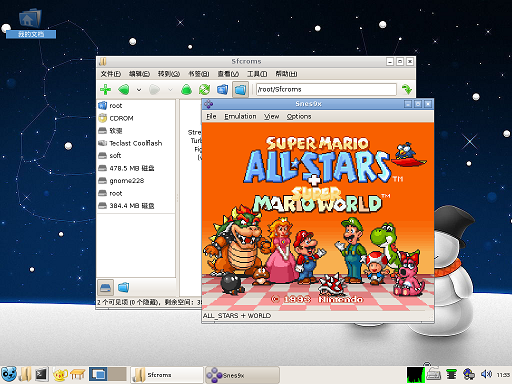Select the first root entry in sidebar

(136, 106)
